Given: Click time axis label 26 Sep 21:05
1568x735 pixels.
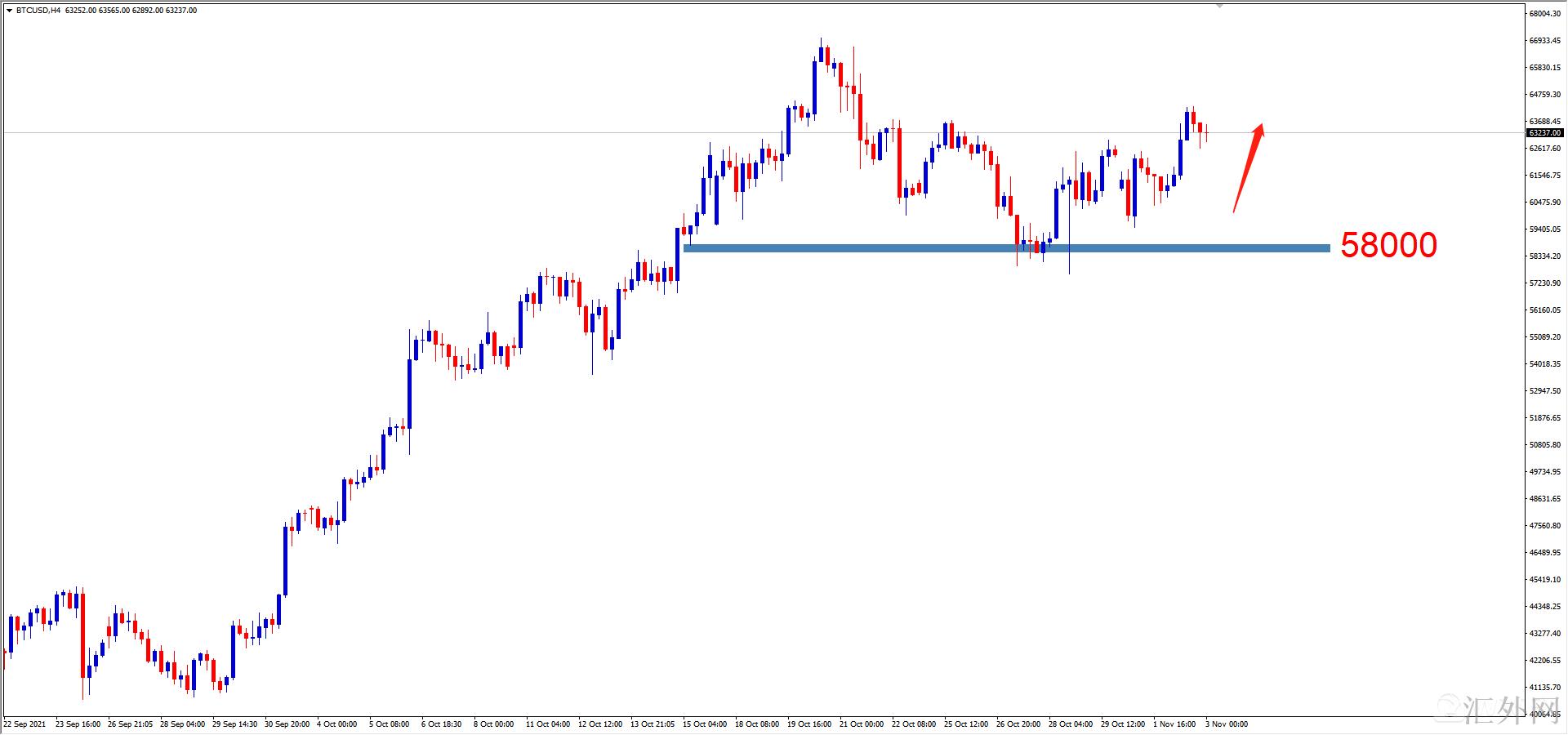Looking at the screenshot, I should click(x=130, y=724).
